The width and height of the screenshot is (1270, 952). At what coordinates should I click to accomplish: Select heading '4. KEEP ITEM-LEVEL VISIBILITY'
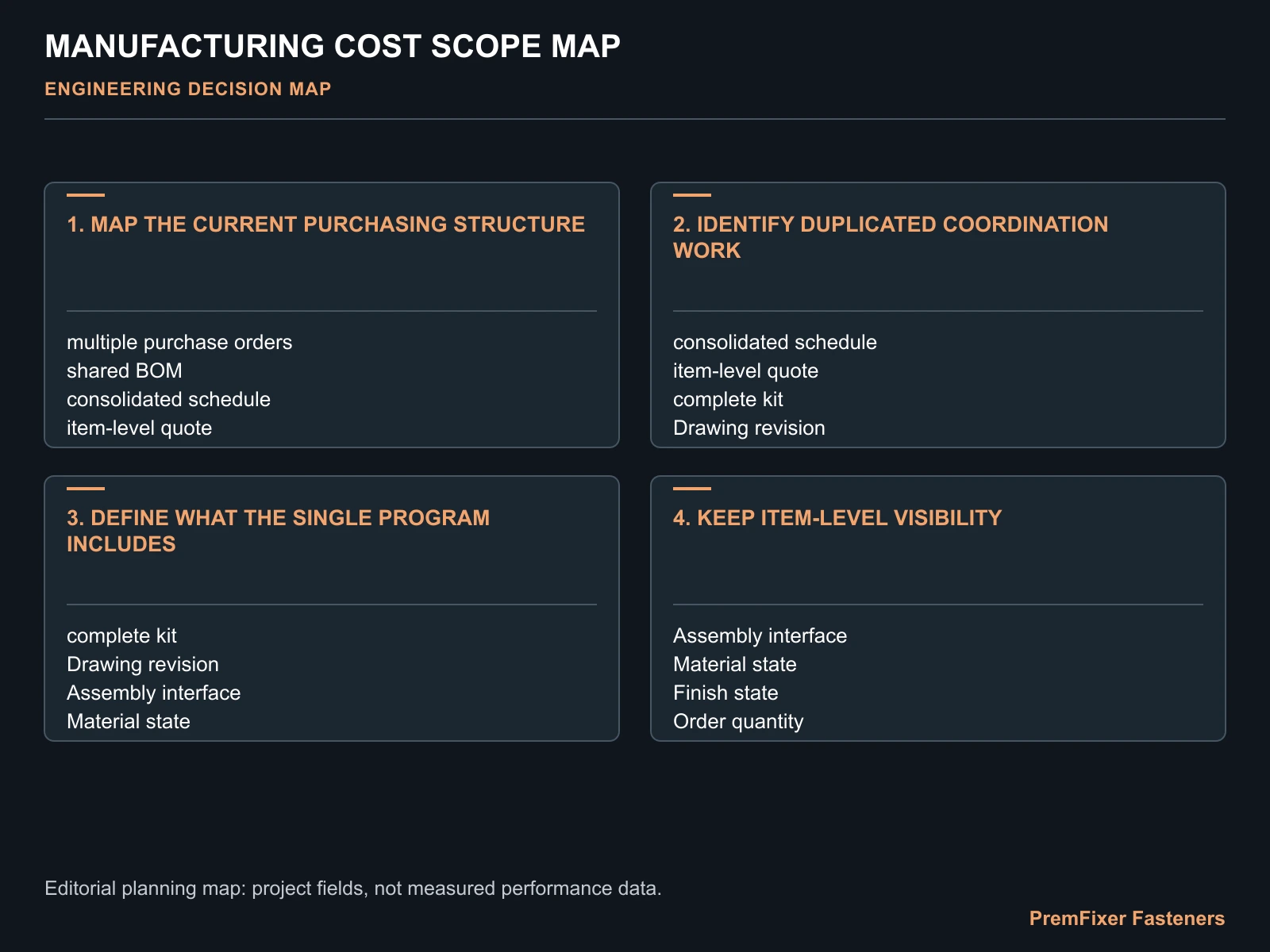coord(837,518)
